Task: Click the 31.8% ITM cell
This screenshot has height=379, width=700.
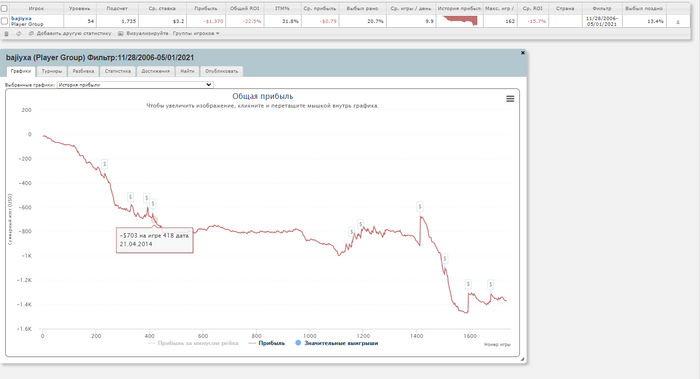Action: click(x=283, y=21)
